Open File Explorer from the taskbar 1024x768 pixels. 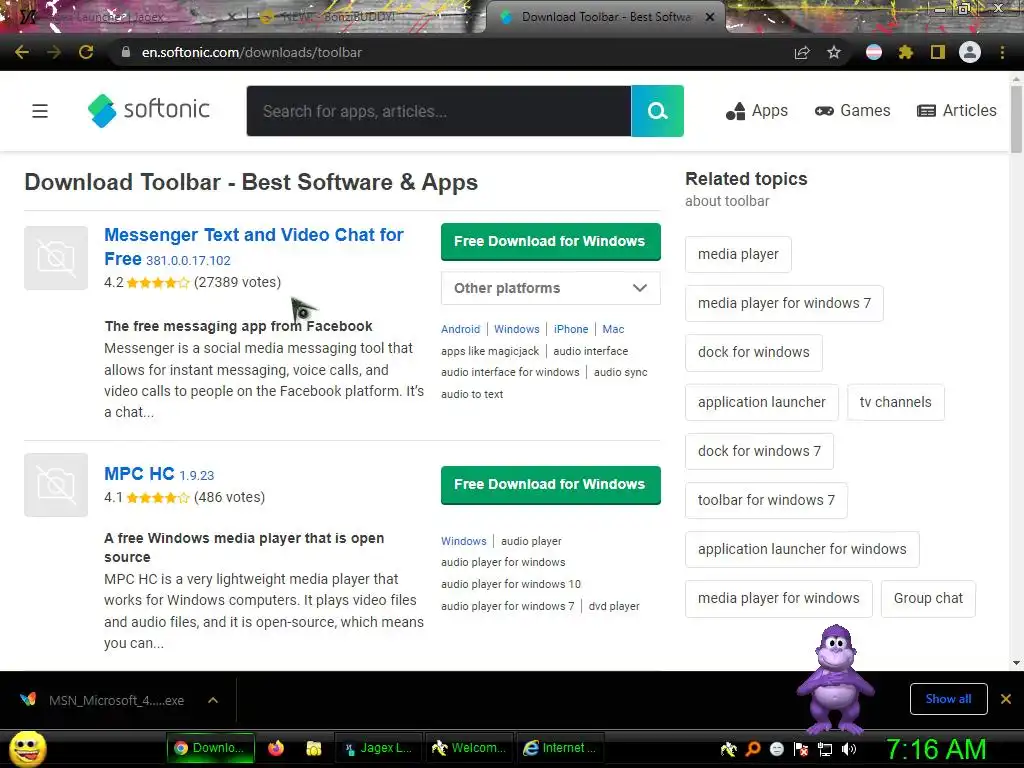pos(313,748)
